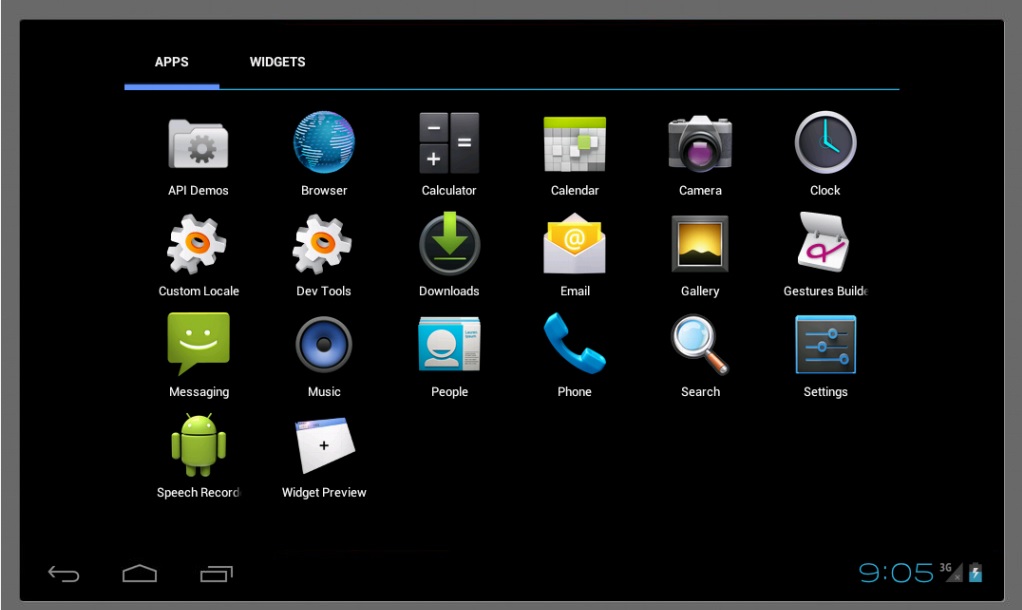
Task: Open the Settings app
Action: (825, 344)
